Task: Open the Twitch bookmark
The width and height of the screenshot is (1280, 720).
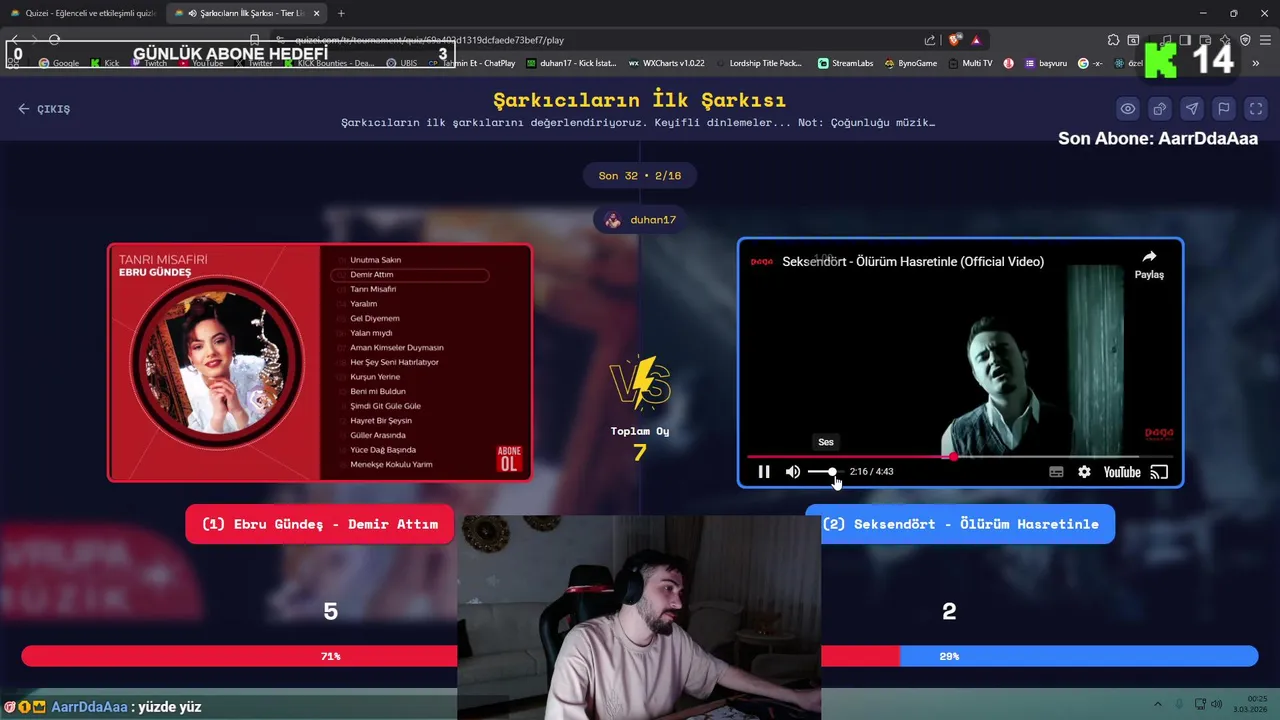Action: tap(150, 63)
